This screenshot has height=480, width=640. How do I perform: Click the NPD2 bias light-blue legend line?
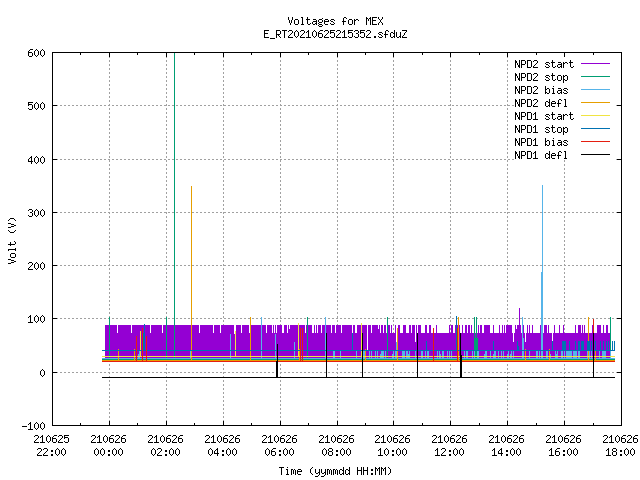pos(595,90)
